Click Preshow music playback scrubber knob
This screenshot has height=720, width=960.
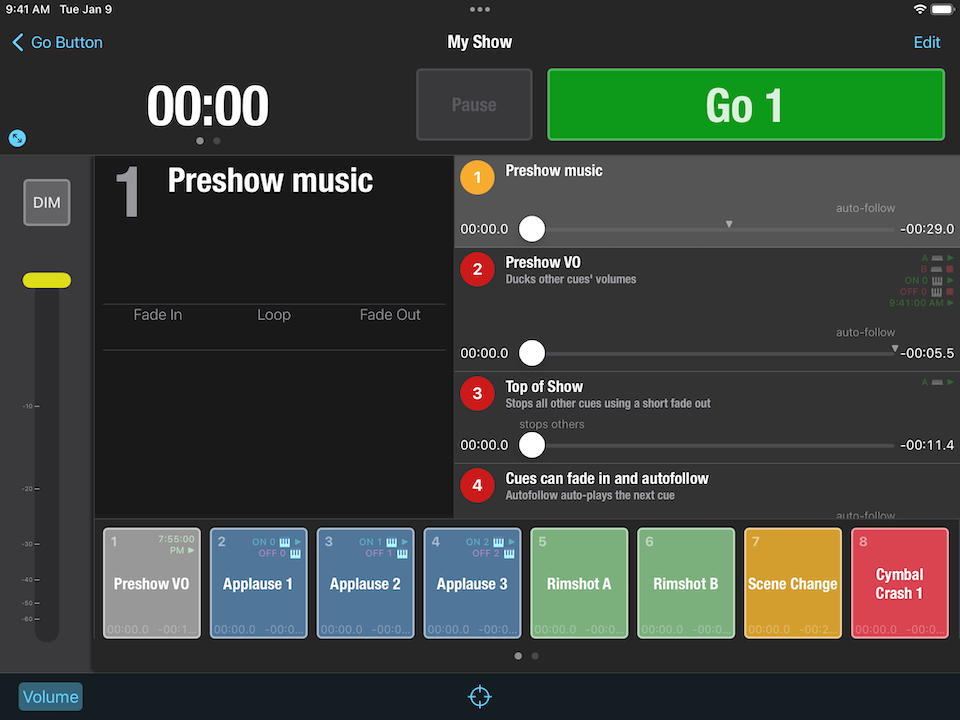(x=532, y=229)
